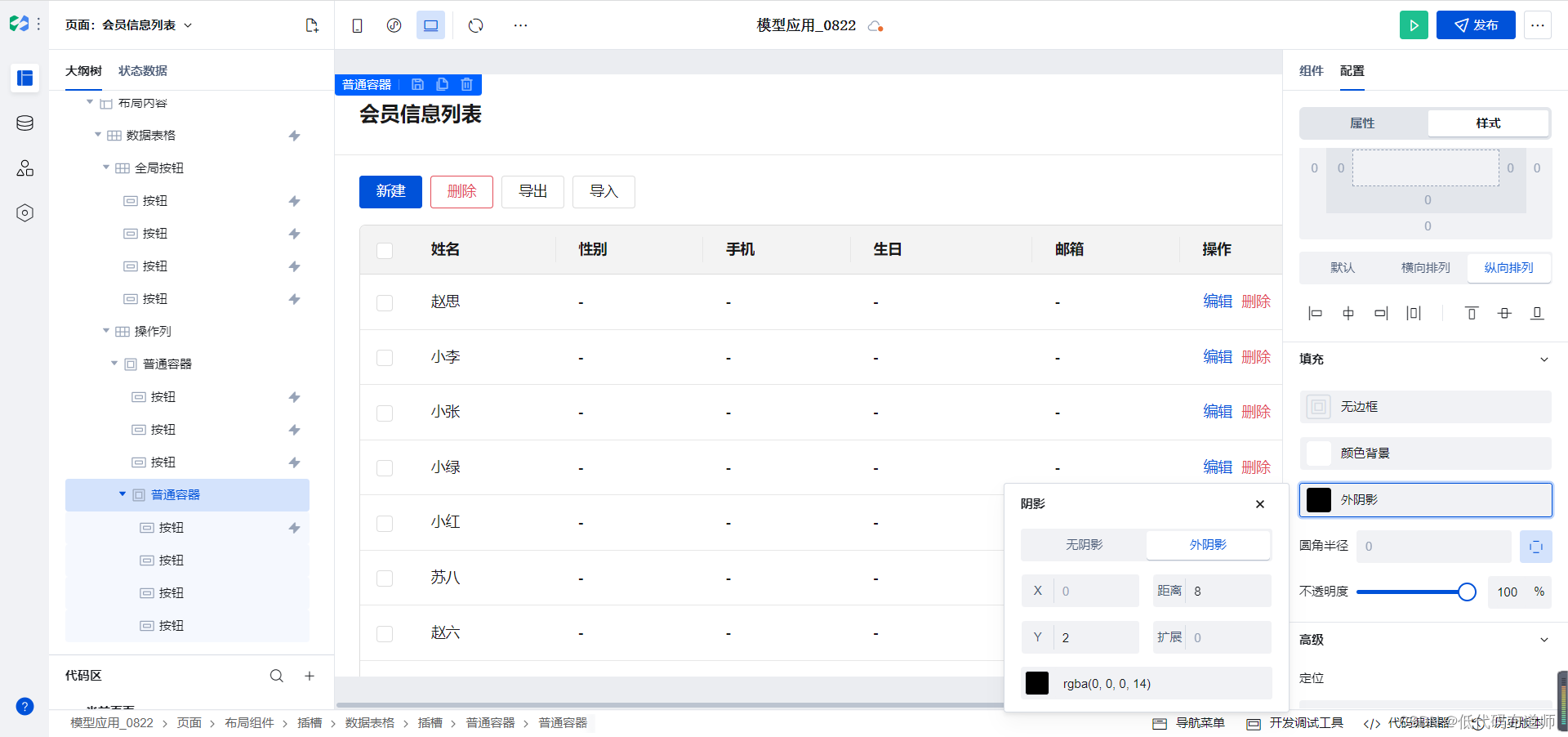Open the toolbar more options ellipsis
The height and width of the screenshot is (737, 1568).
[x=520, y=25]
